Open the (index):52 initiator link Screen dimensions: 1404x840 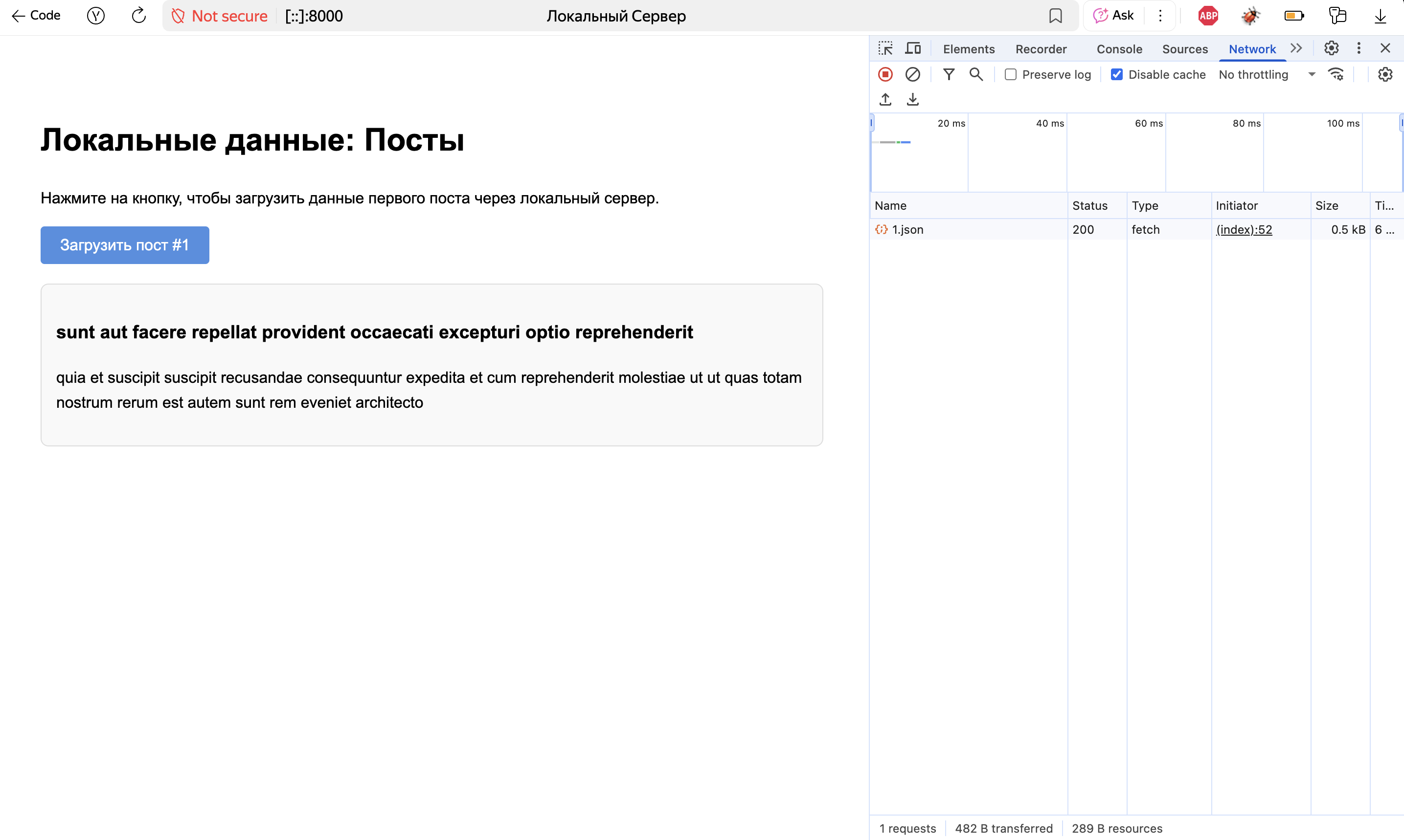(x=1245, y=229)
